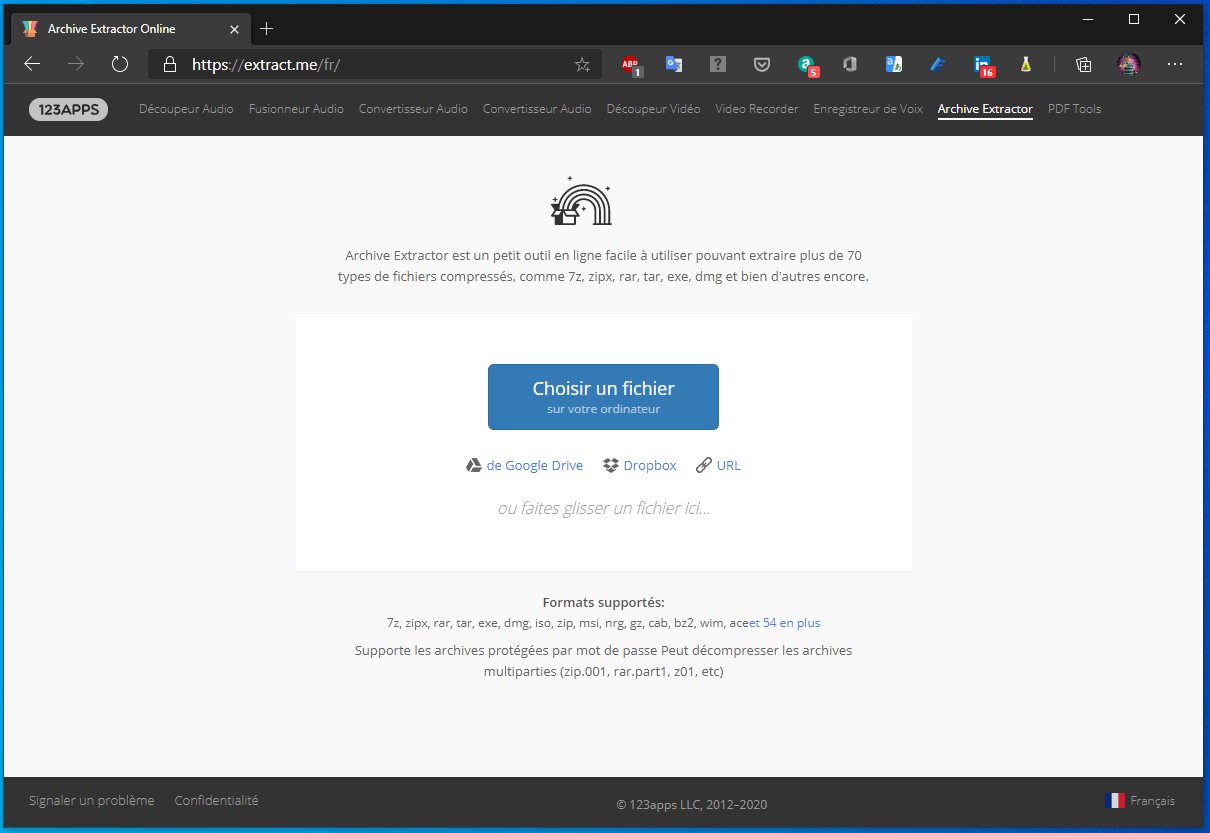Bookmark this page with the star icon
The width and height of the screenshot is (1210, 833).
click(582, 64)
